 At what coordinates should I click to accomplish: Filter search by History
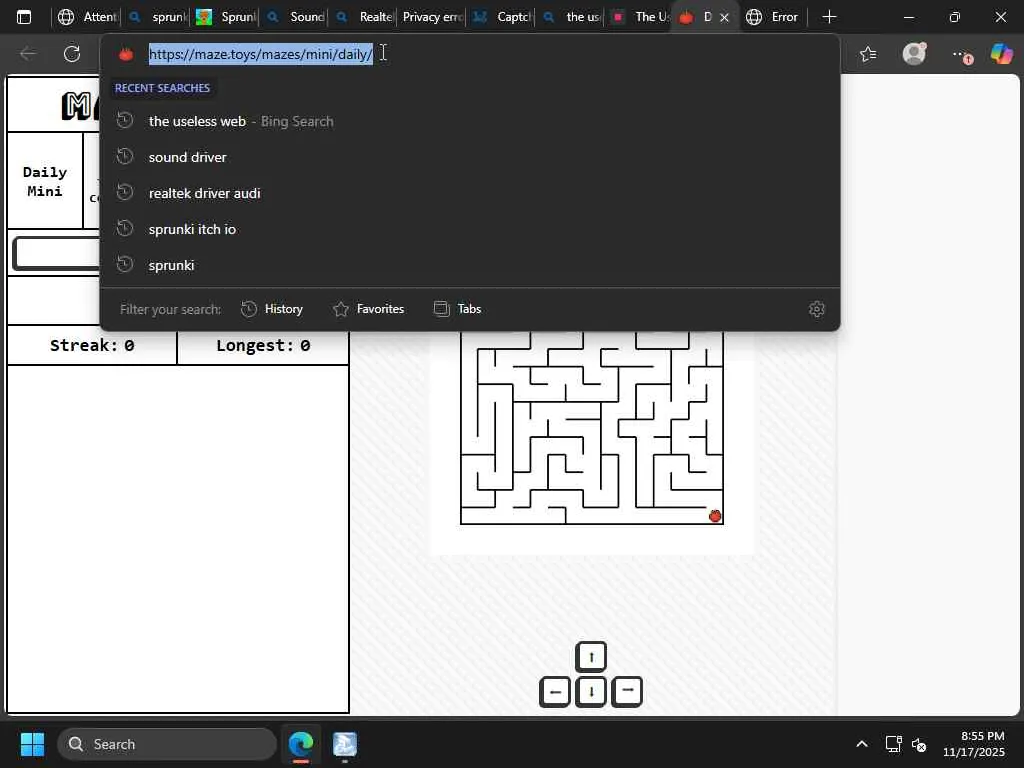pos(272,309)
